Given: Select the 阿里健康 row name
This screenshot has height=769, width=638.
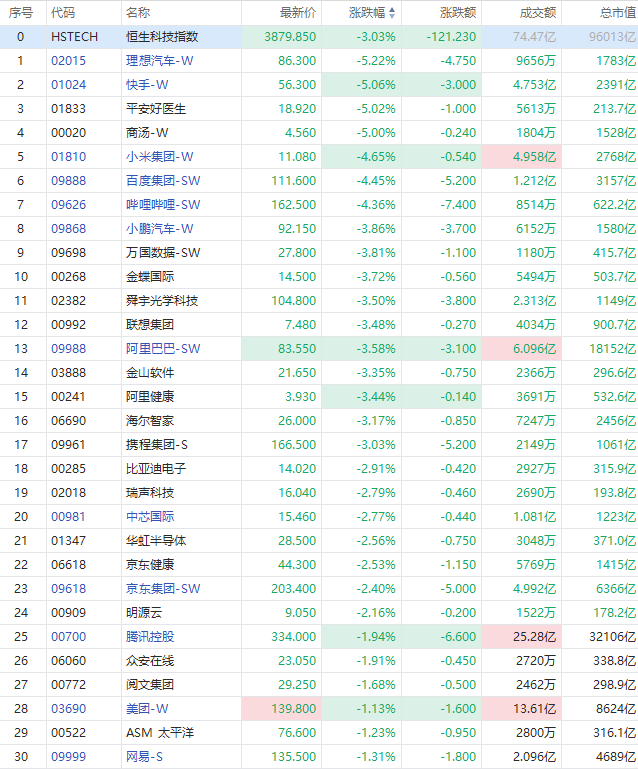Looking at the screenshot, I should pyautogui.click(x=150, y=397).
